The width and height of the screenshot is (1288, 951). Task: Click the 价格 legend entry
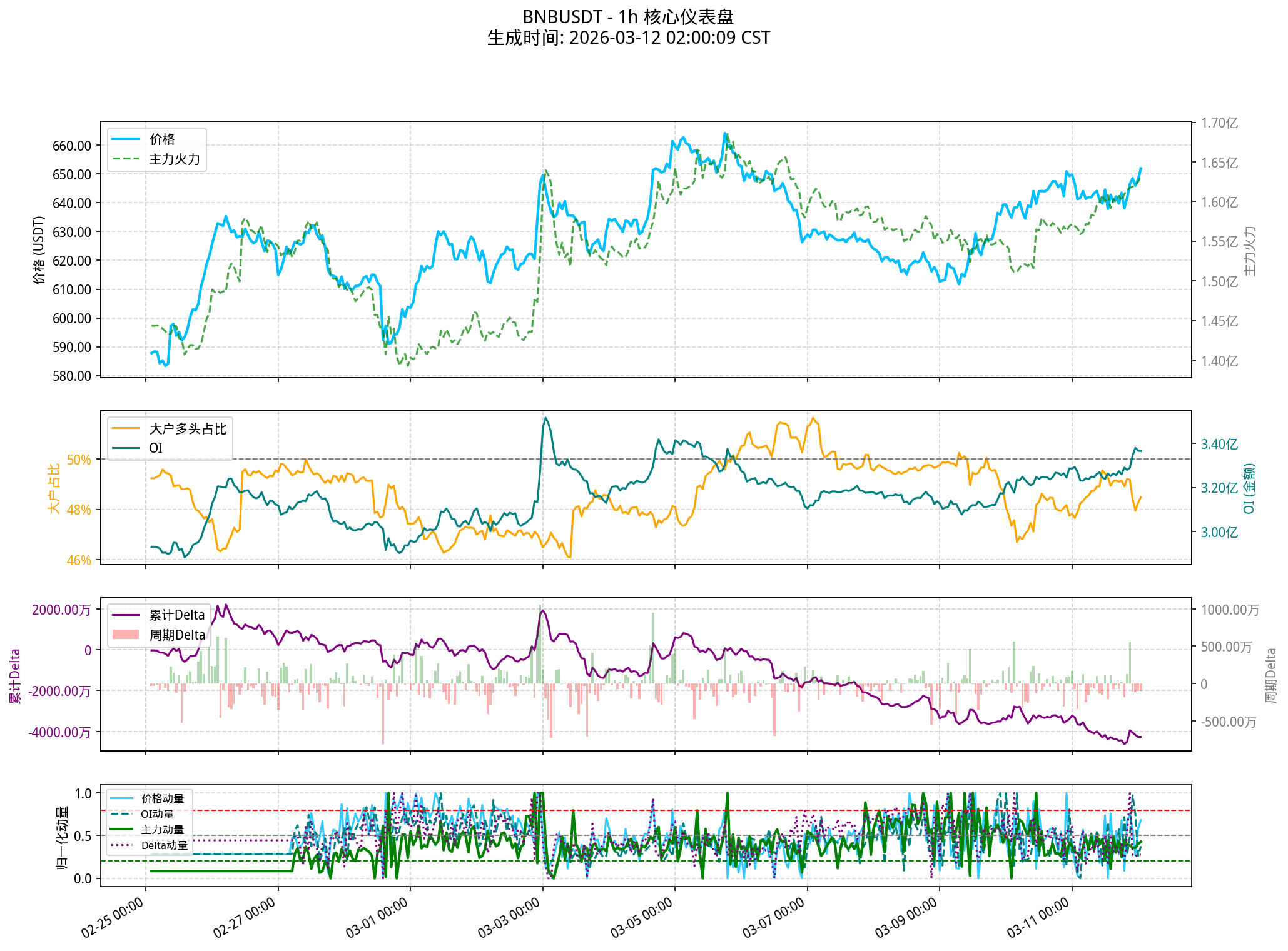pos(161,139)
